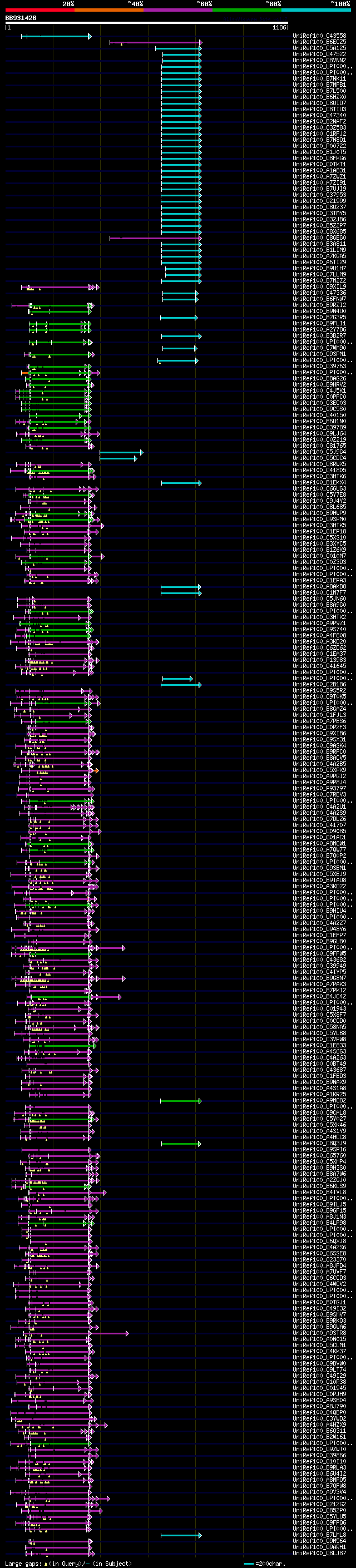The width and height of the screenshot is (356, 1568).
Task: Click the orange ~40% identity color band
Action: click(109, 10)
